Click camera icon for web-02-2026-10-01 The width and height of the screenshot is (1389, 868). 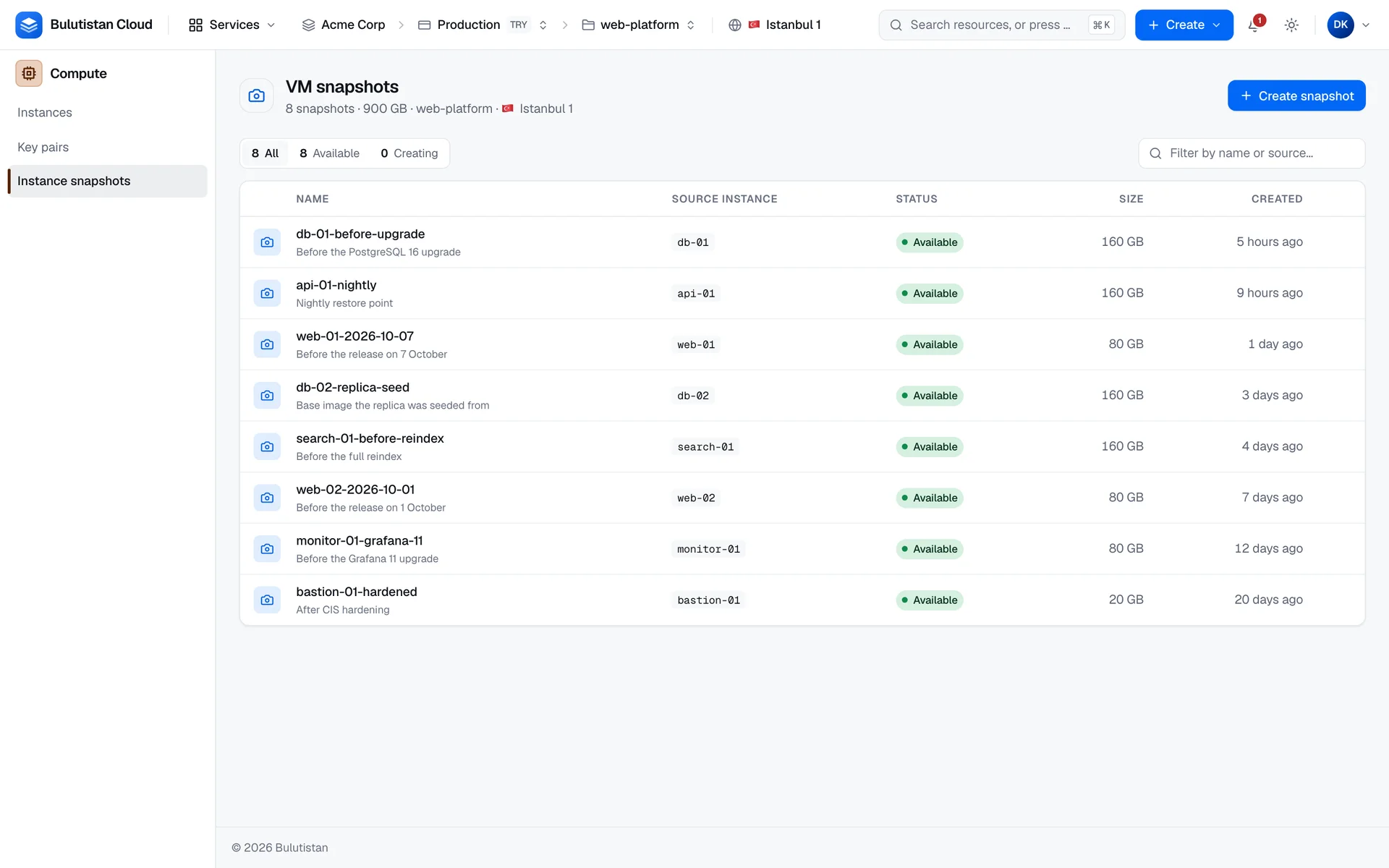tap(267, 498)
